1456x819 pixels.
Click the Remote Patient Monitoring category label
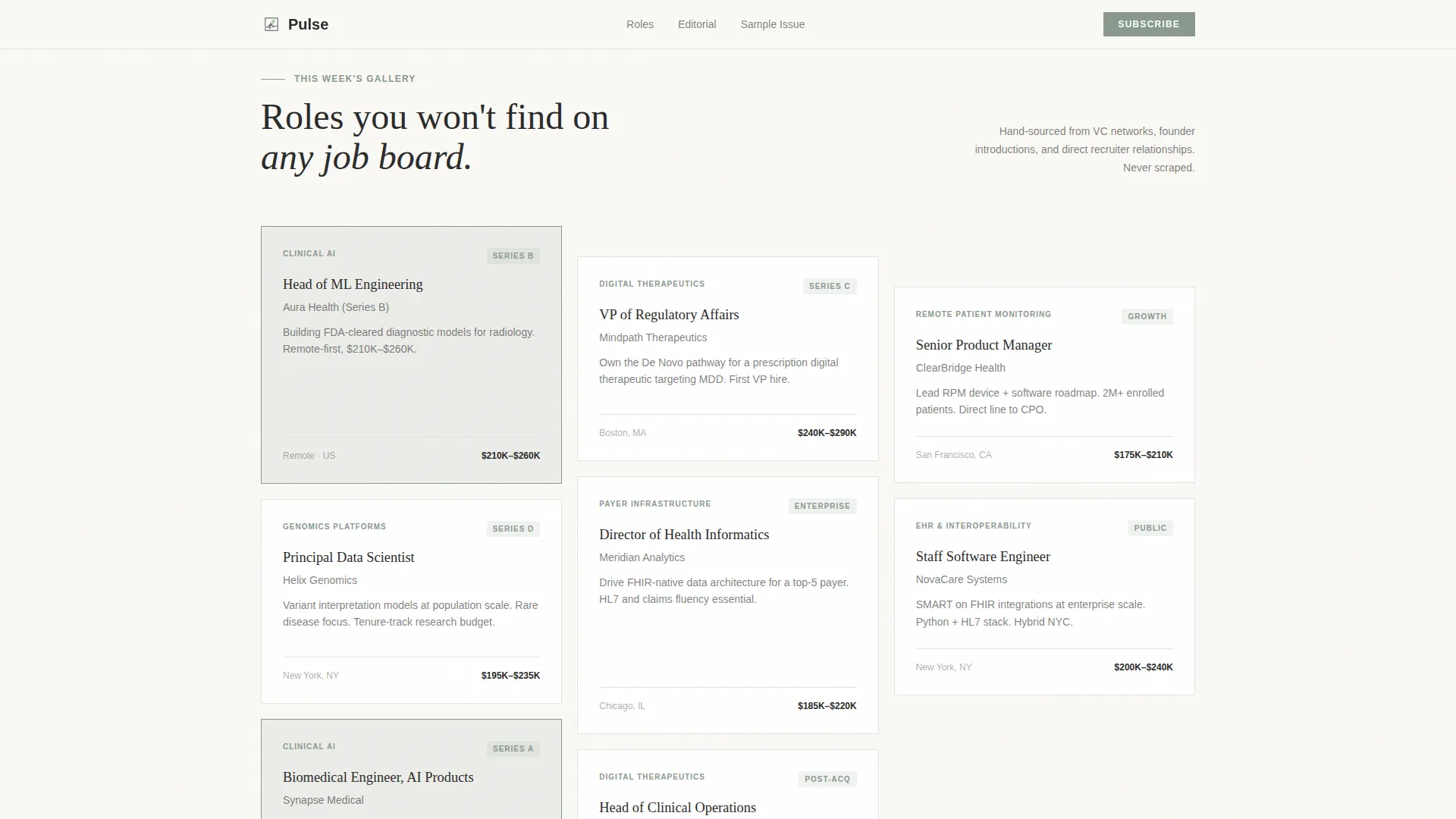[983, 314]
